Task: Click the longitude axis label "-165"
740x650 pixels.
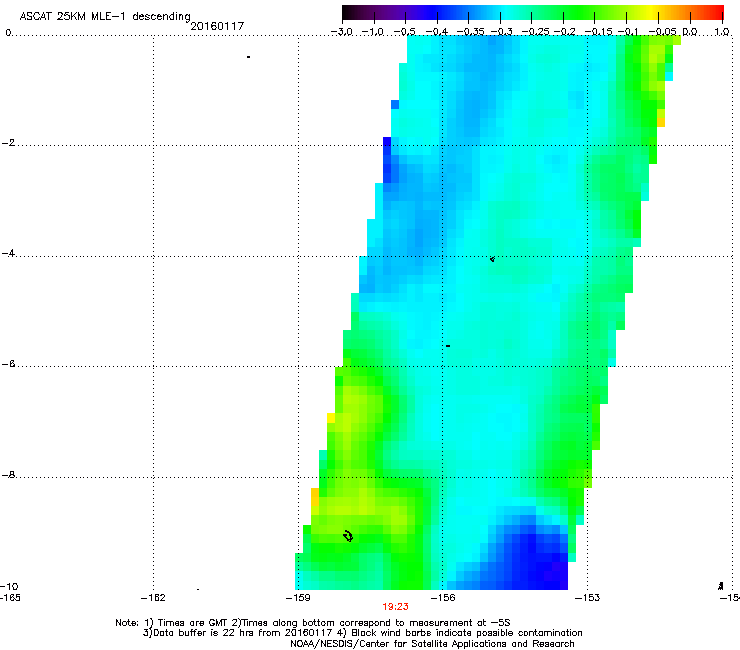Action: click(x=10, y=598)
